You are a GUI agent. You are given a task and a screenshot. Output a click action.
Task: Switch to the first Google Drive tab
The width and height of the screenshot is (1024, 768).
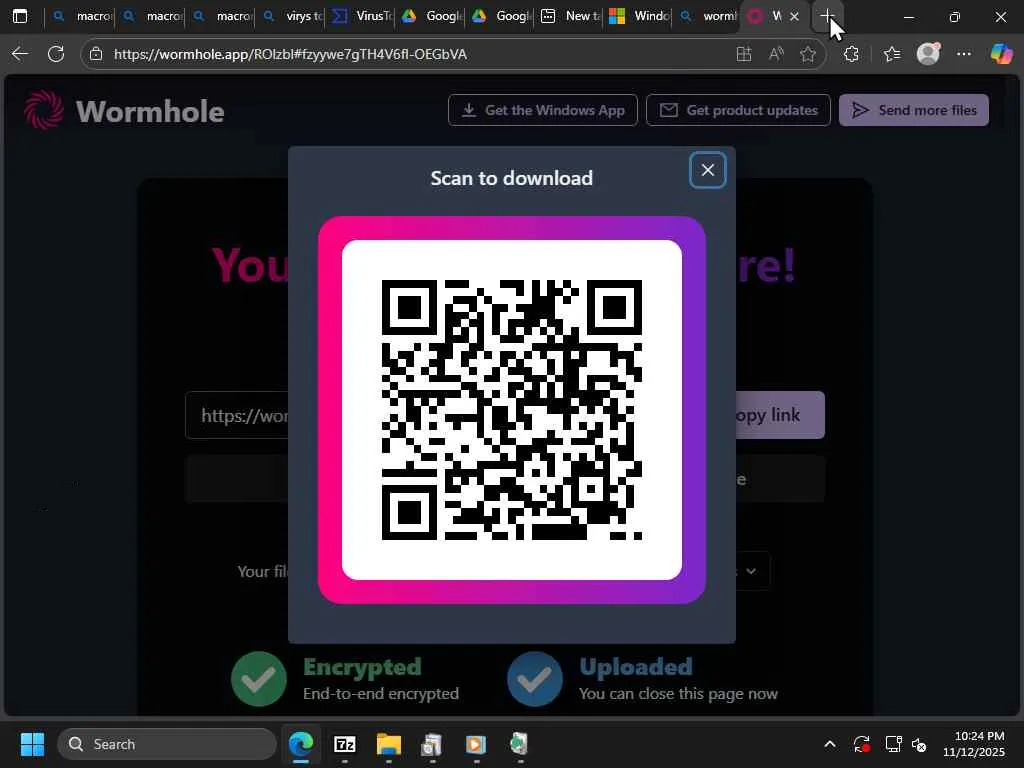[x=432, y=16]
